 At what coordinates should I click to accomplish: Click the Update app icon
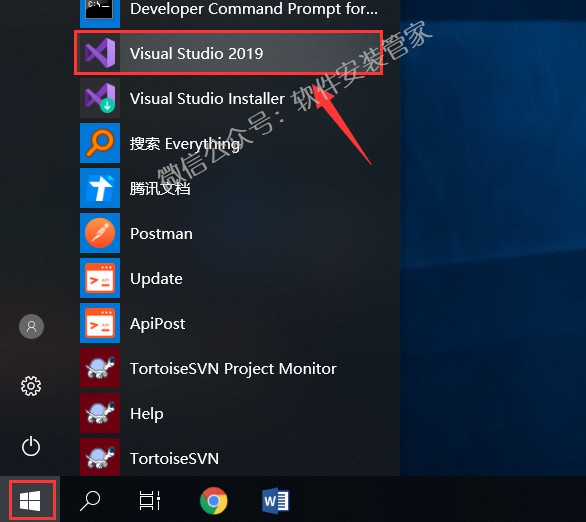[x=100, y=278]
